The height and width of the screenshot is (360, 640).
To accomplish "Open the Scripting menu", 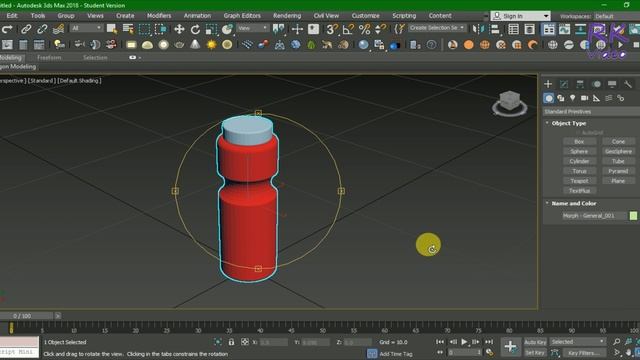I will click(x=404, y=16).
